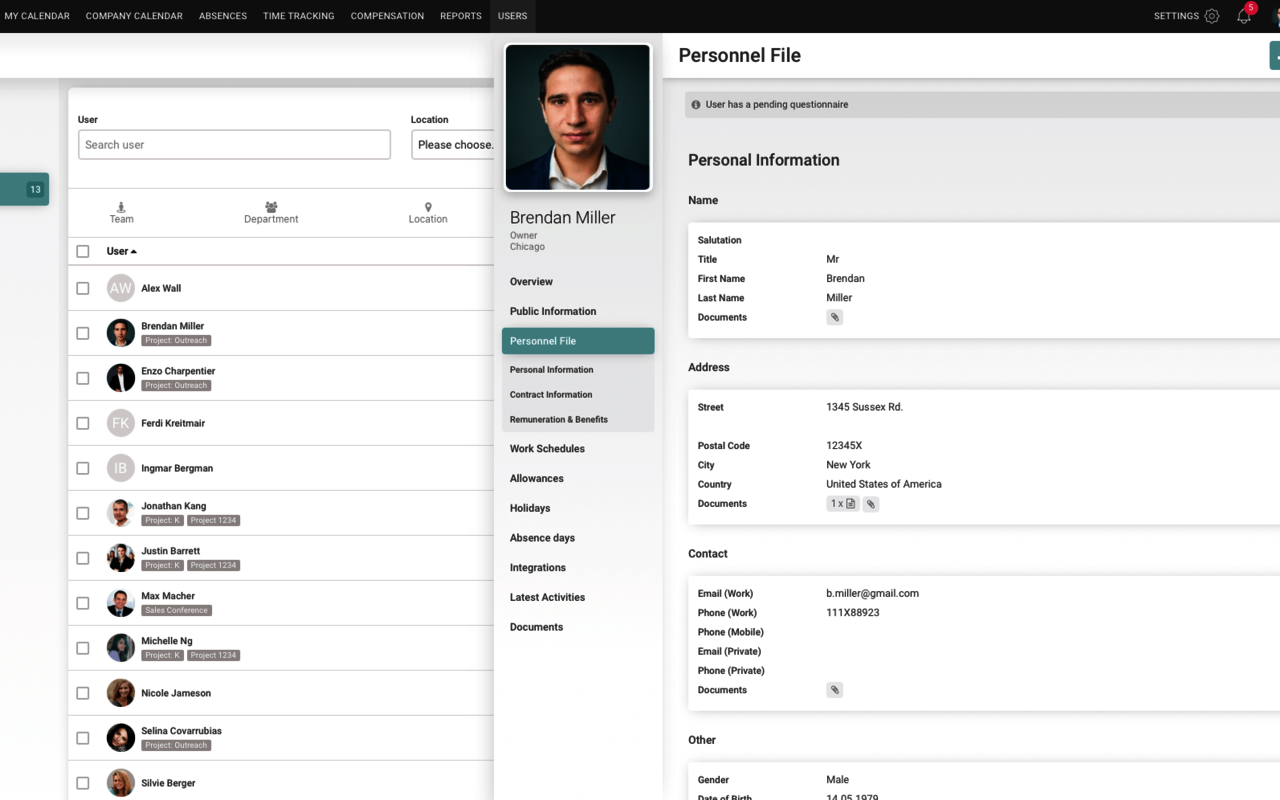Click the postal code 12345X
Image resolution: width=1280 pixels, height=800 pixels.
coord(844,446)
